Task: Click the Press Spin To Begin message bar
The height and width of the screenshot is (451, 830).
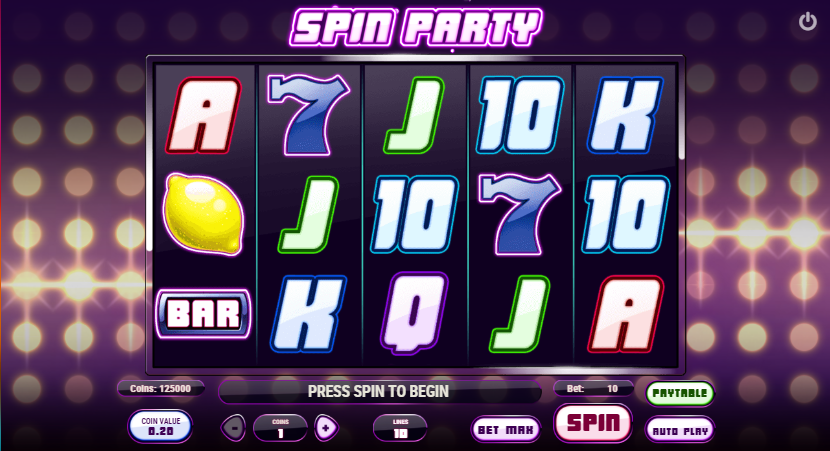Action: (x=380, y=392)
